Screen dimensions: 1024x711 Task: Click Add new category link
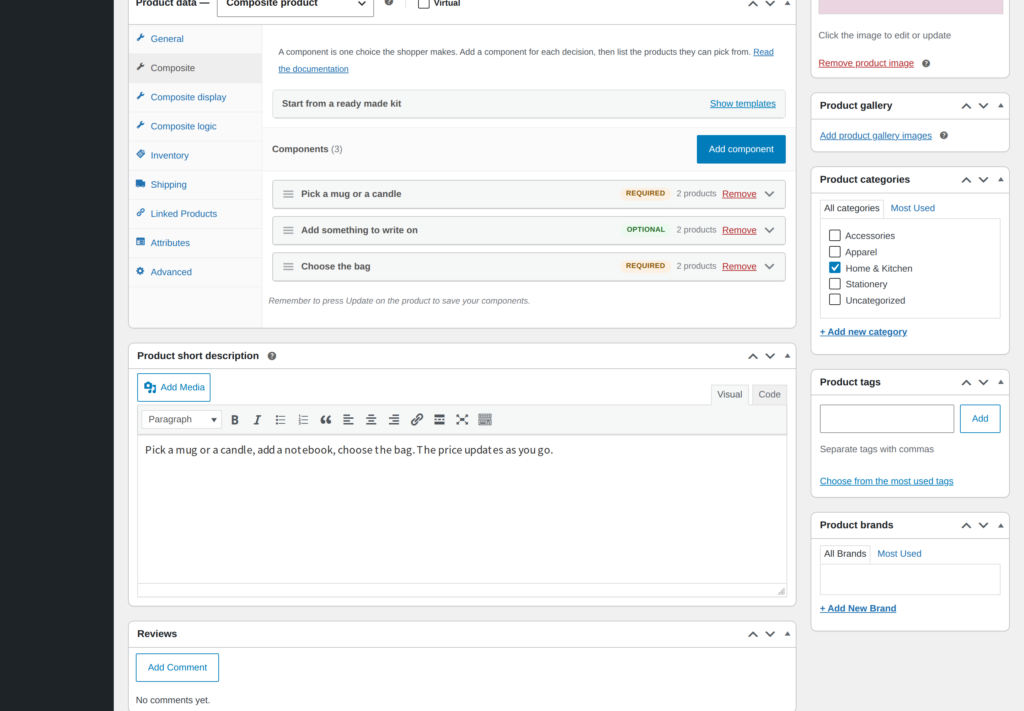(x=863, y=332)
